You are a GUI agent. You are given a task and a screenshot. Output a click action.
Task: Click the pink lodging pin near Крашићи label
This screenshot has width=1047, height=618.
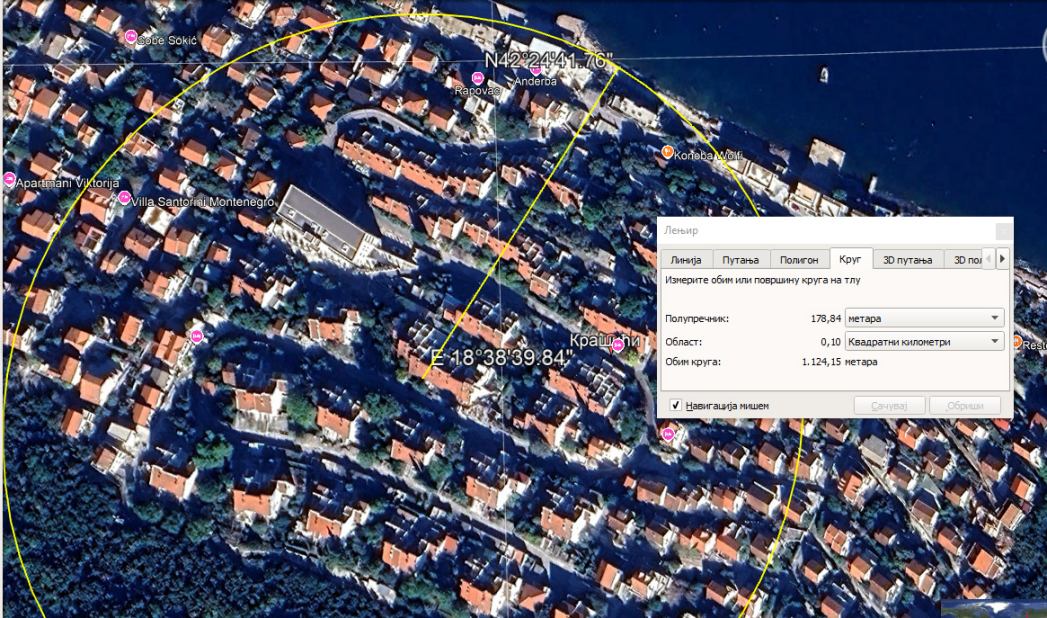pyautogui.click(x=618, y=345)
